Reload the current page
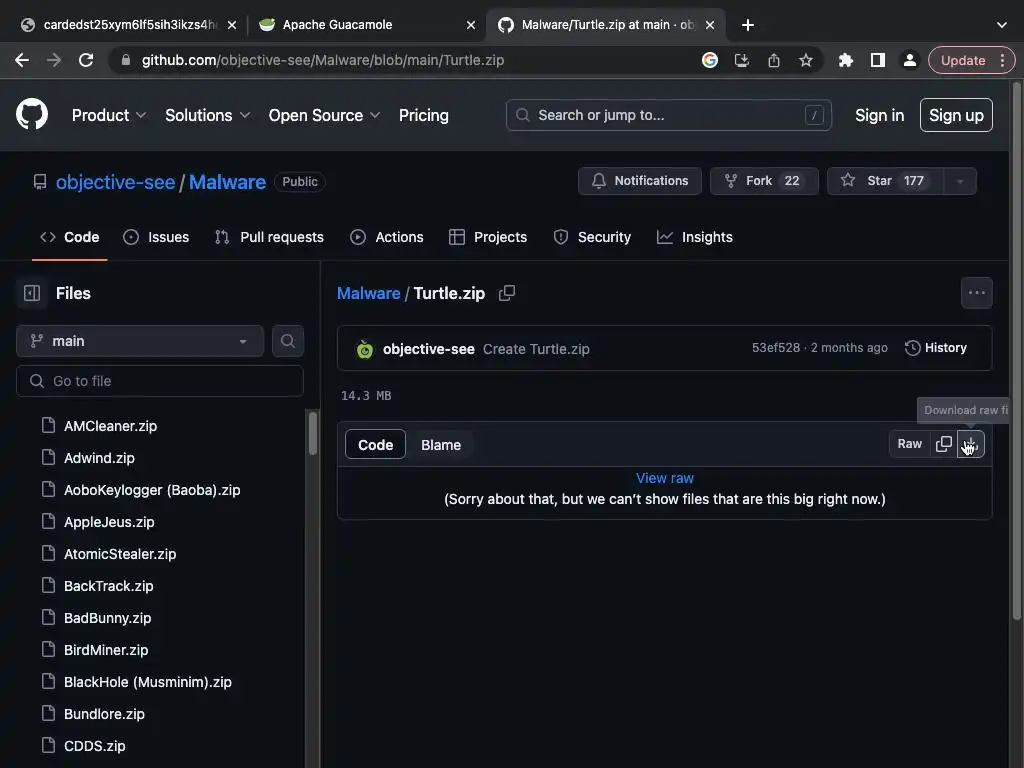This screenshot has width=1024, height=768. point(86,60)
